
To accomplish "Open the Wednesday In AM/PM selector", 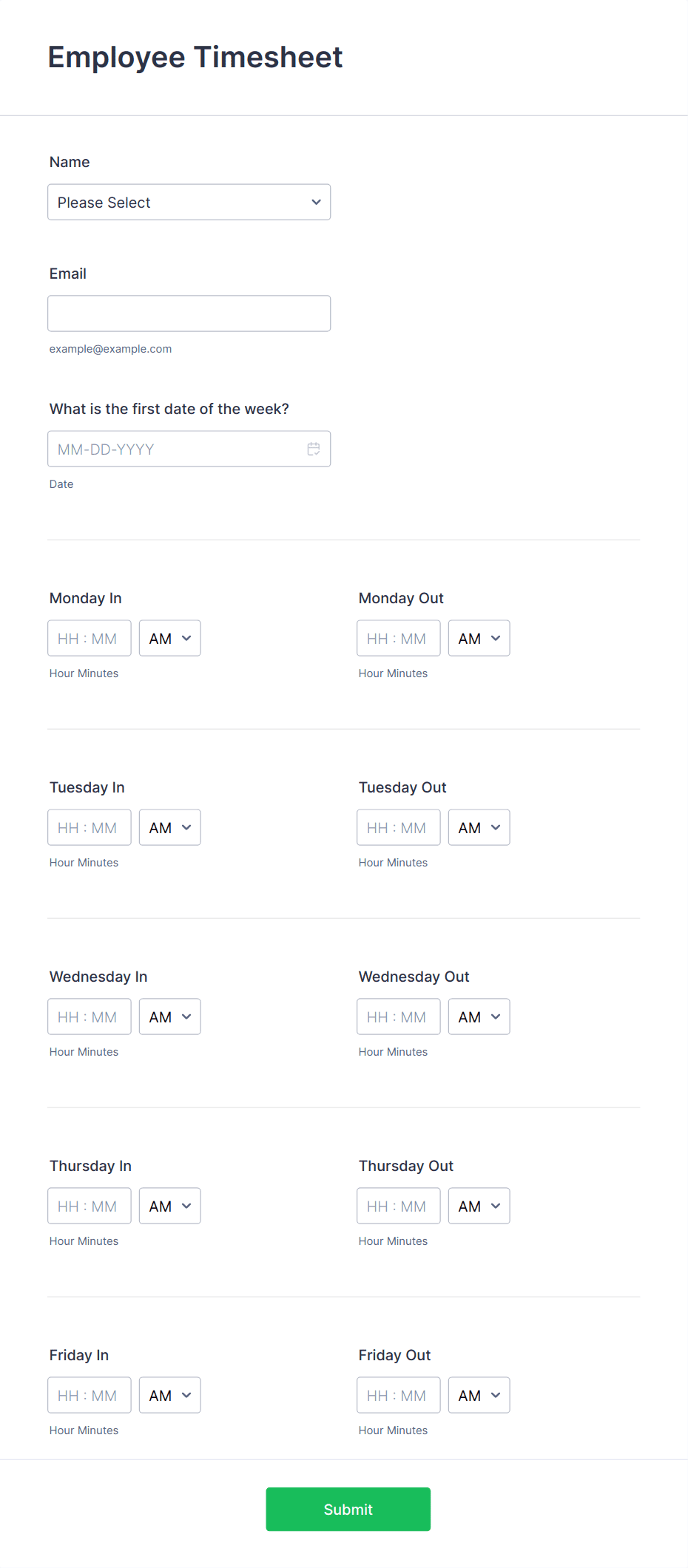I will point(169,1016).
